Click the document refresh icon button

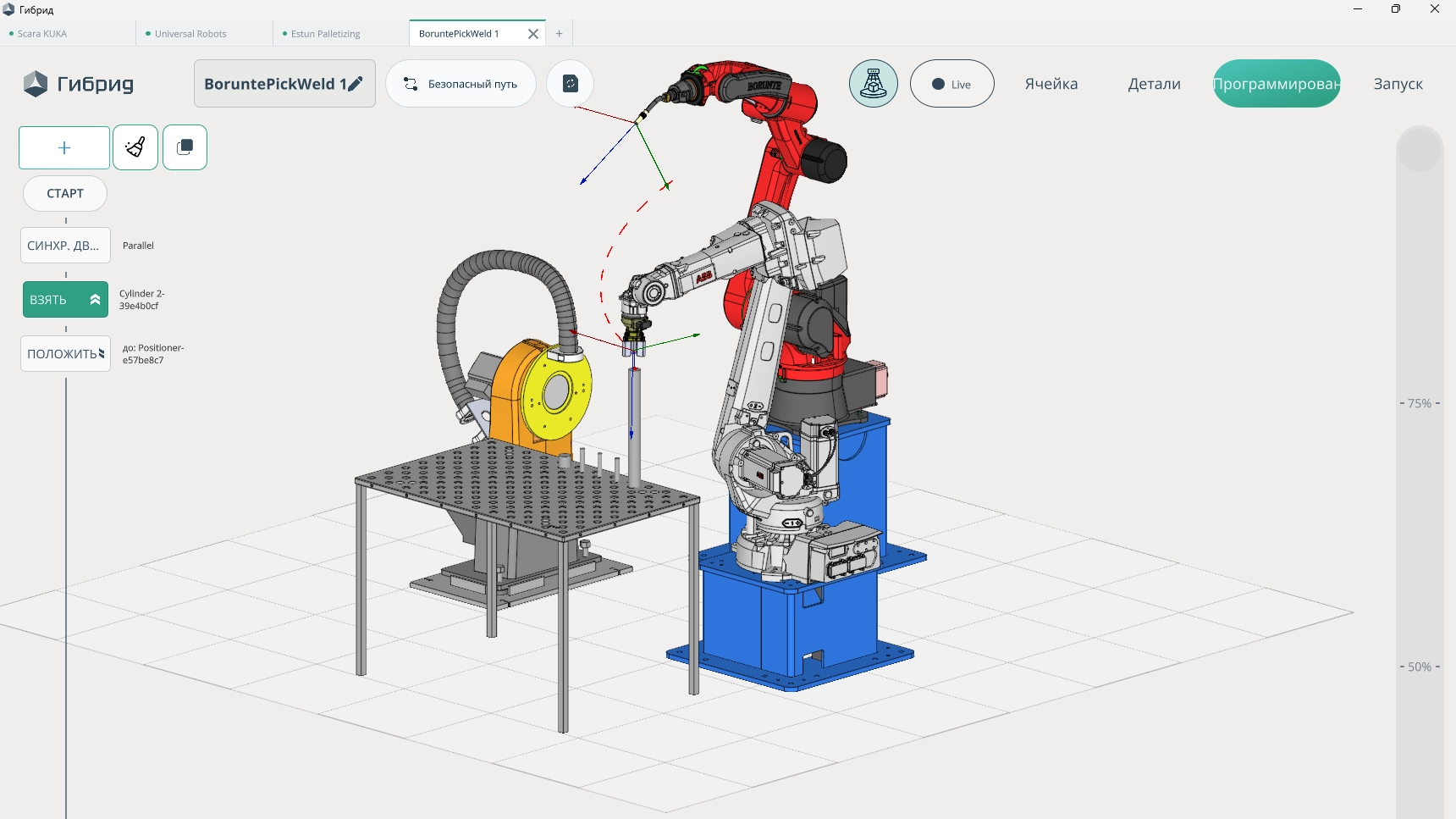tap(570, 84)
